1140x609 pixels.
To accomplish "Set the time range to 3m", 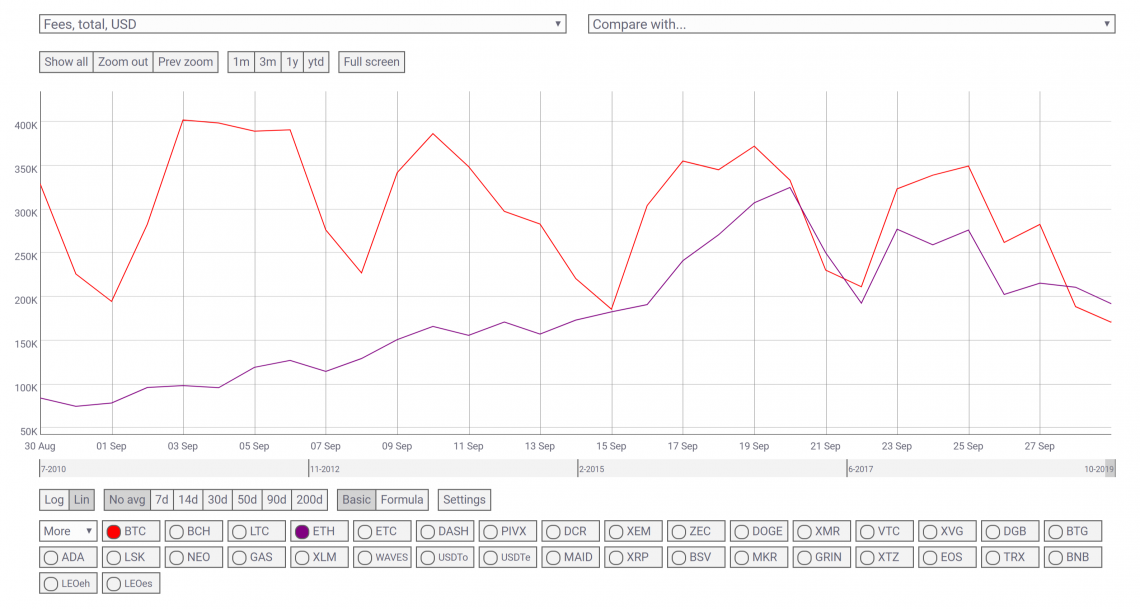I will click(x=268, y=62).
